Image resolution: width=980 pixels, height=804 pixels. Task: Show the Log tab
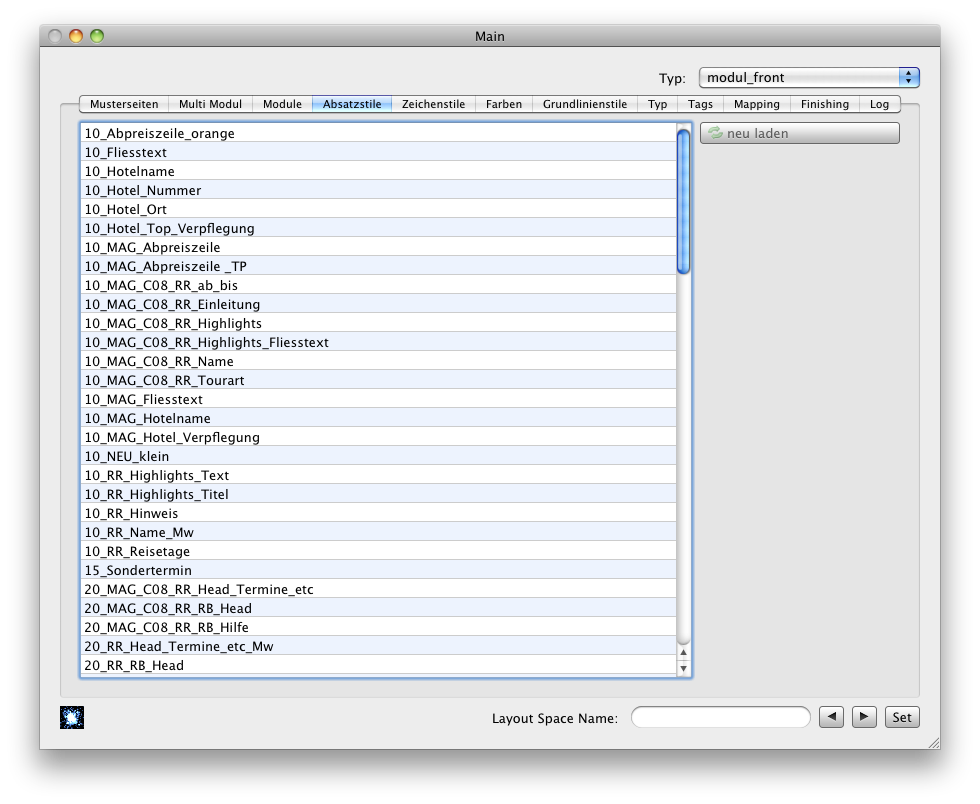[x=879, y=104]
